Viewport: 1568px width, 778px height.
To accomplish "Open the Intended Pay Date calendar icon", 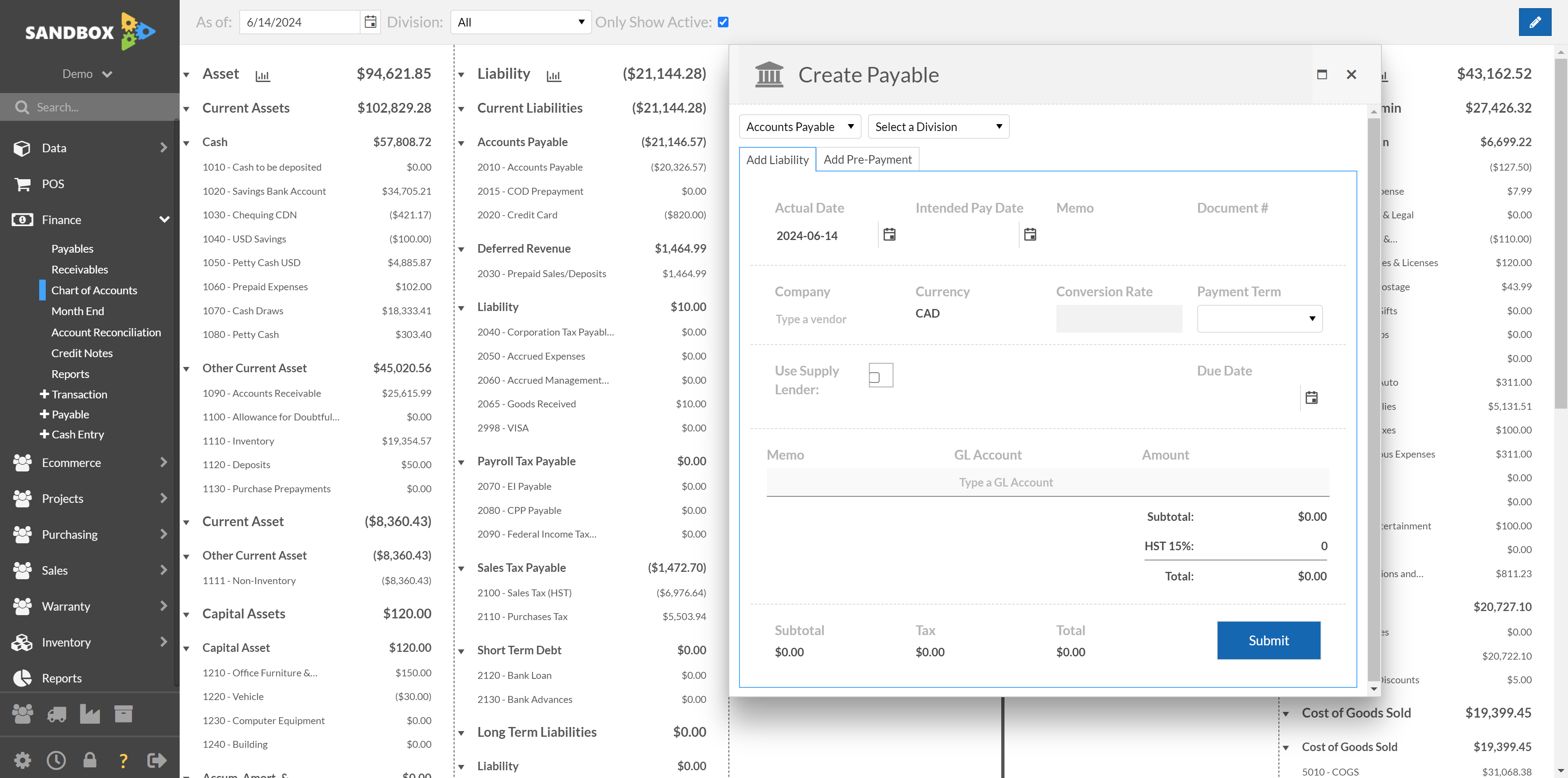I will (1030, 234).
